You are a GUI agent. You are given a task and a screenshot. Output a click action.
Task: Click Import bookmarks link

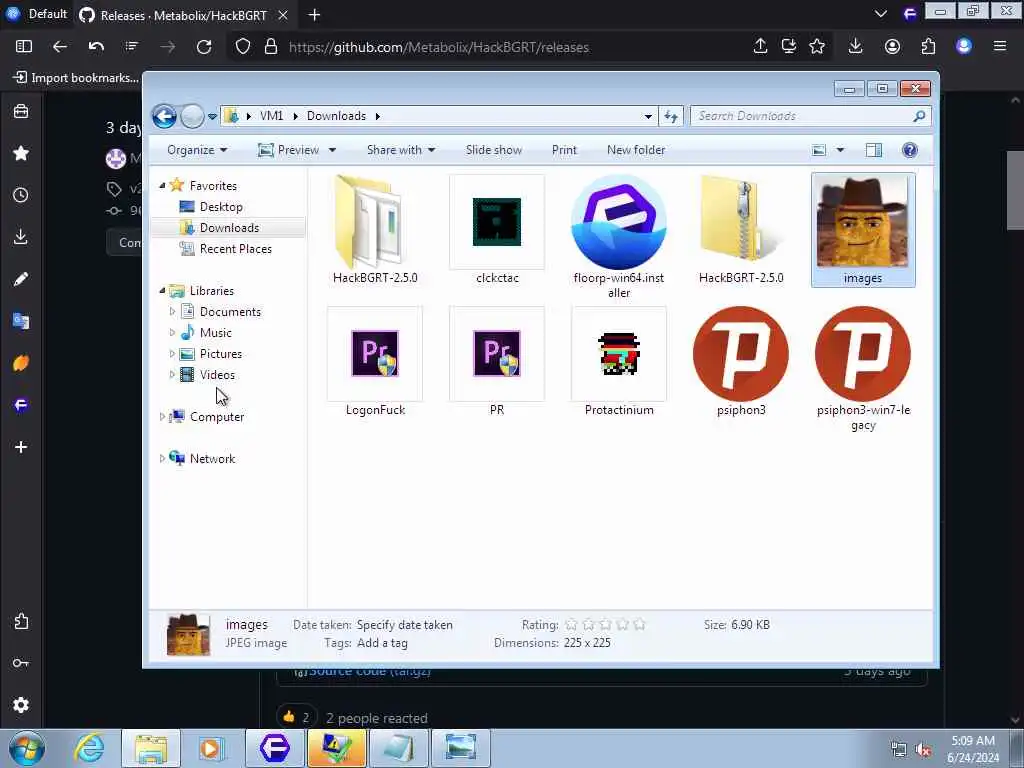click(76, 78)
